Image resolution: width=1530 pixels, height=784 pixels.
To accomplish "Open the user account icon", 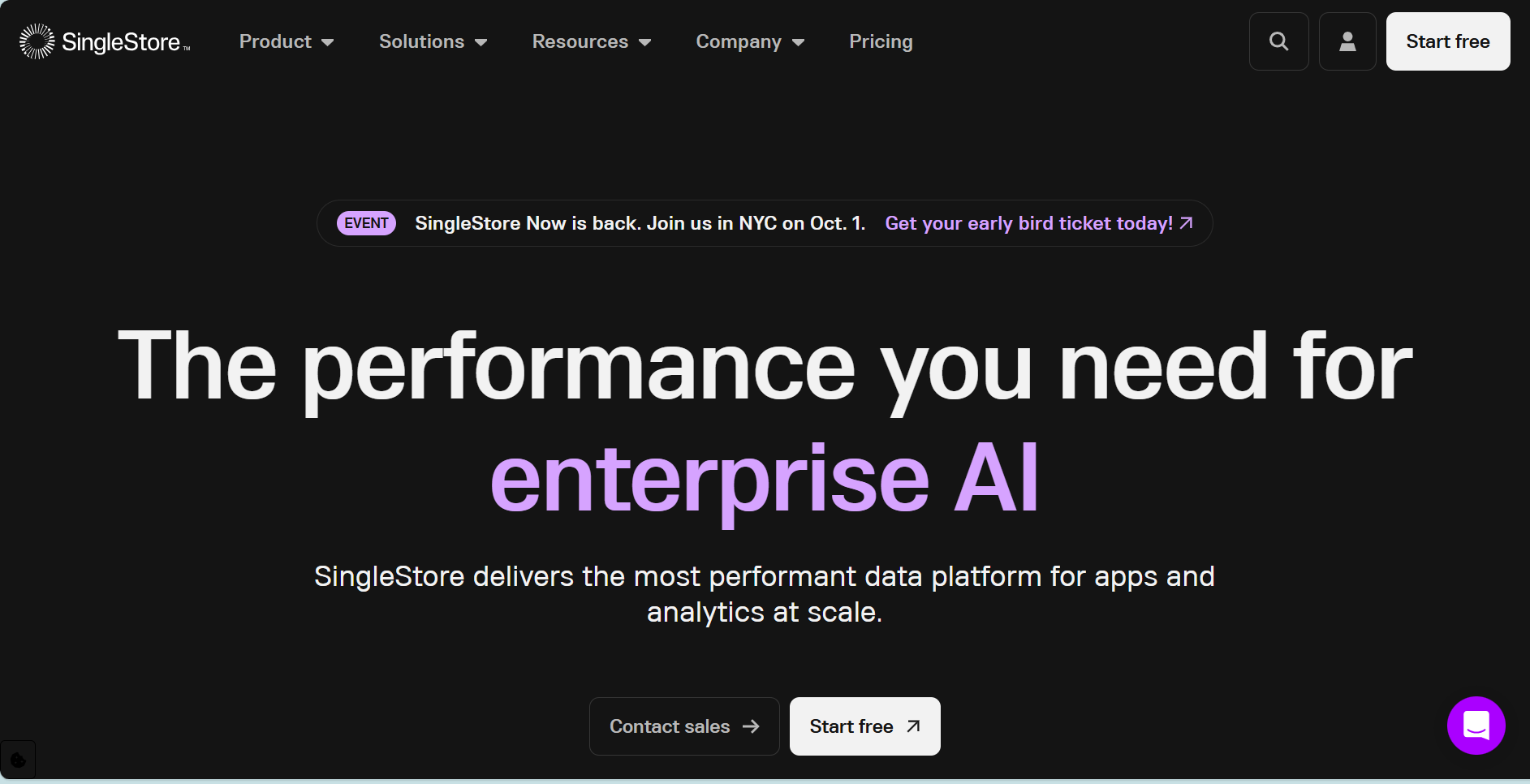I will point(1347,41).
